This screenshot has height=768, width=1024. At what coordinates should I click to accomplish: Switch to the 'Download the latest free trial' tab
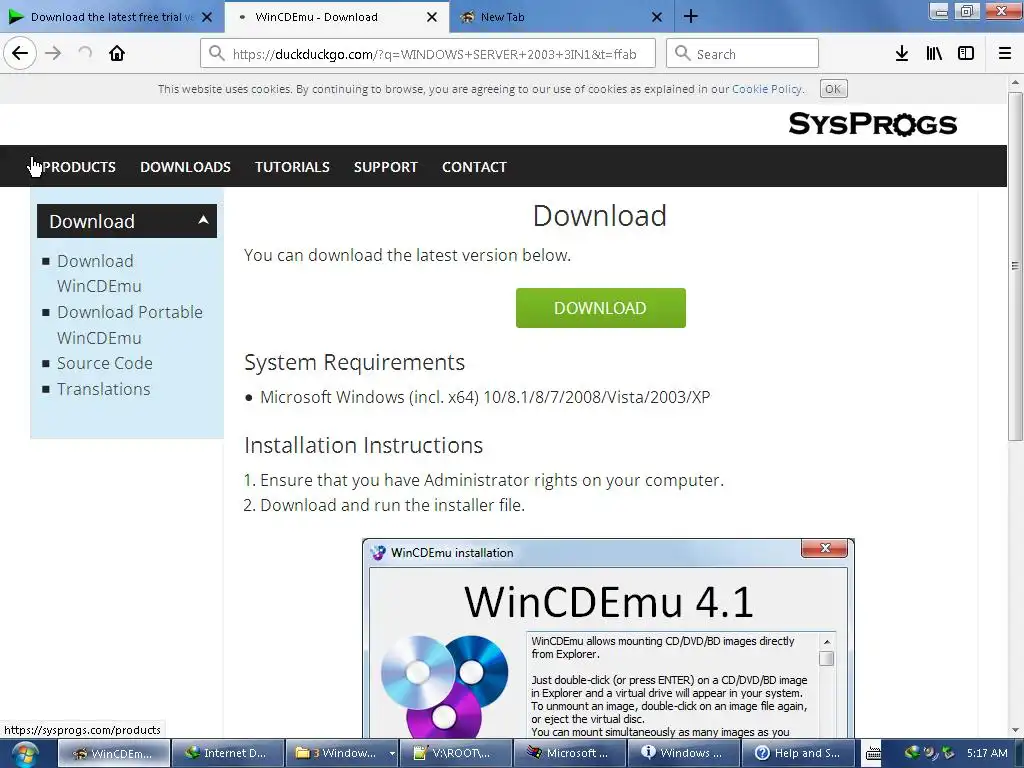pyautogui.click(x=112, y=17)
